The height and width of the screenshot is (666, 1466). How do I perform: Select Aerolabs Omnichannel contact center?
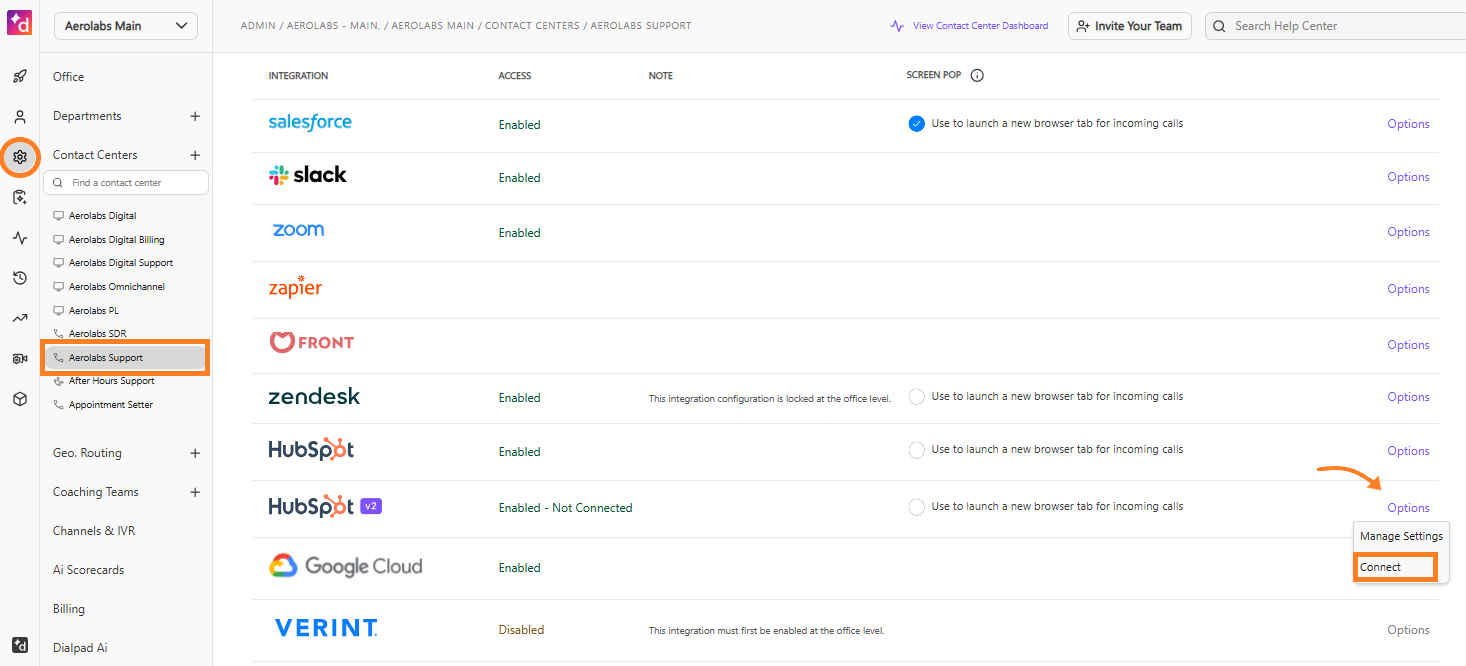[116, 287]
